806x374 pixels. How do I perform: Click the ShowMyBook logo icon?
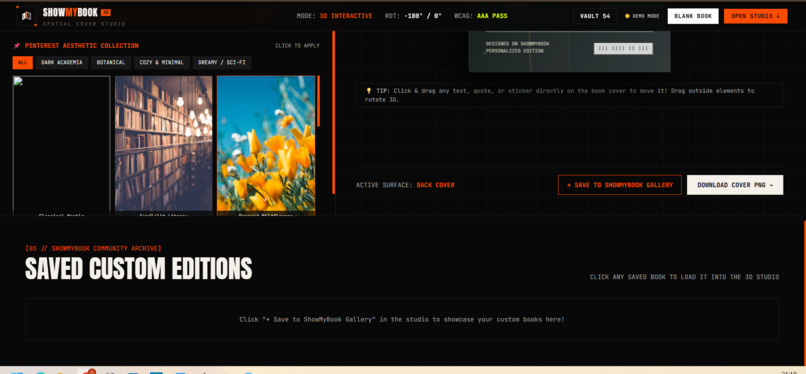point(26,16)
